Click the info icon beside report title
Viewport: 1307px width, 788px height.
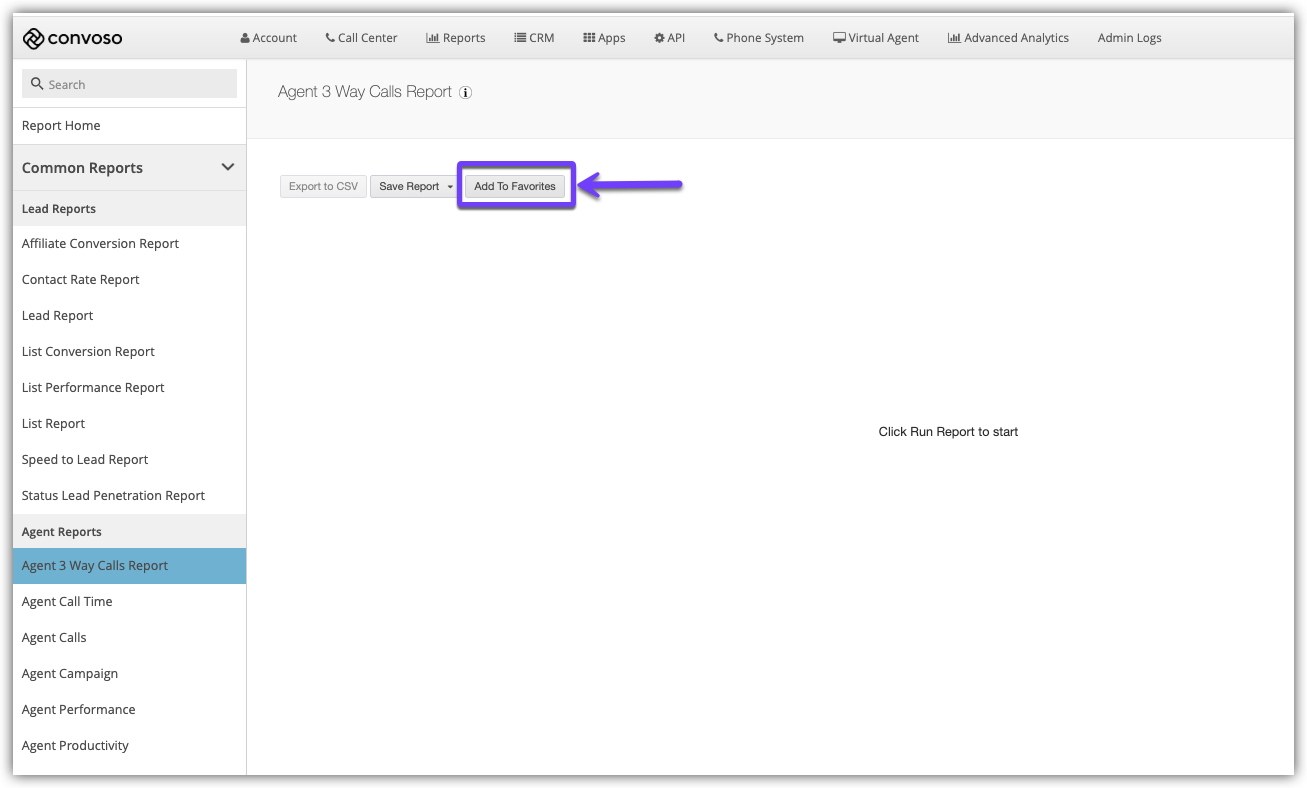[x=465, y=93]
